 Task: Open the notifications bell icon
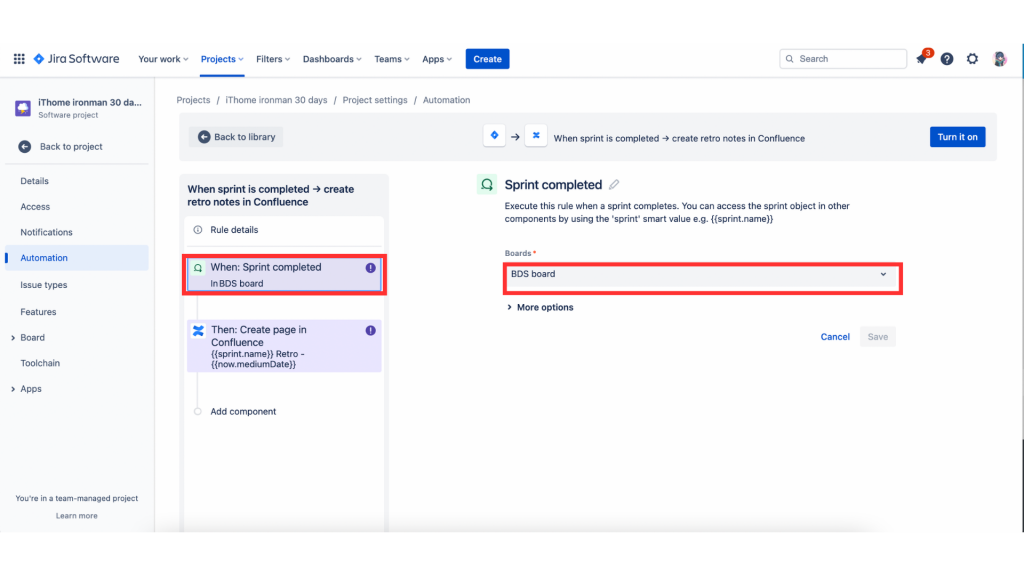(921, 59)
